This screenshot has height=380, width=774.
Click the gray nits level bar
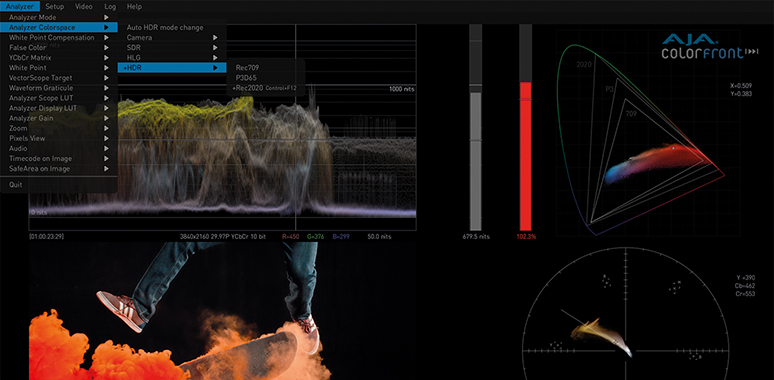(x=475, y=161)
